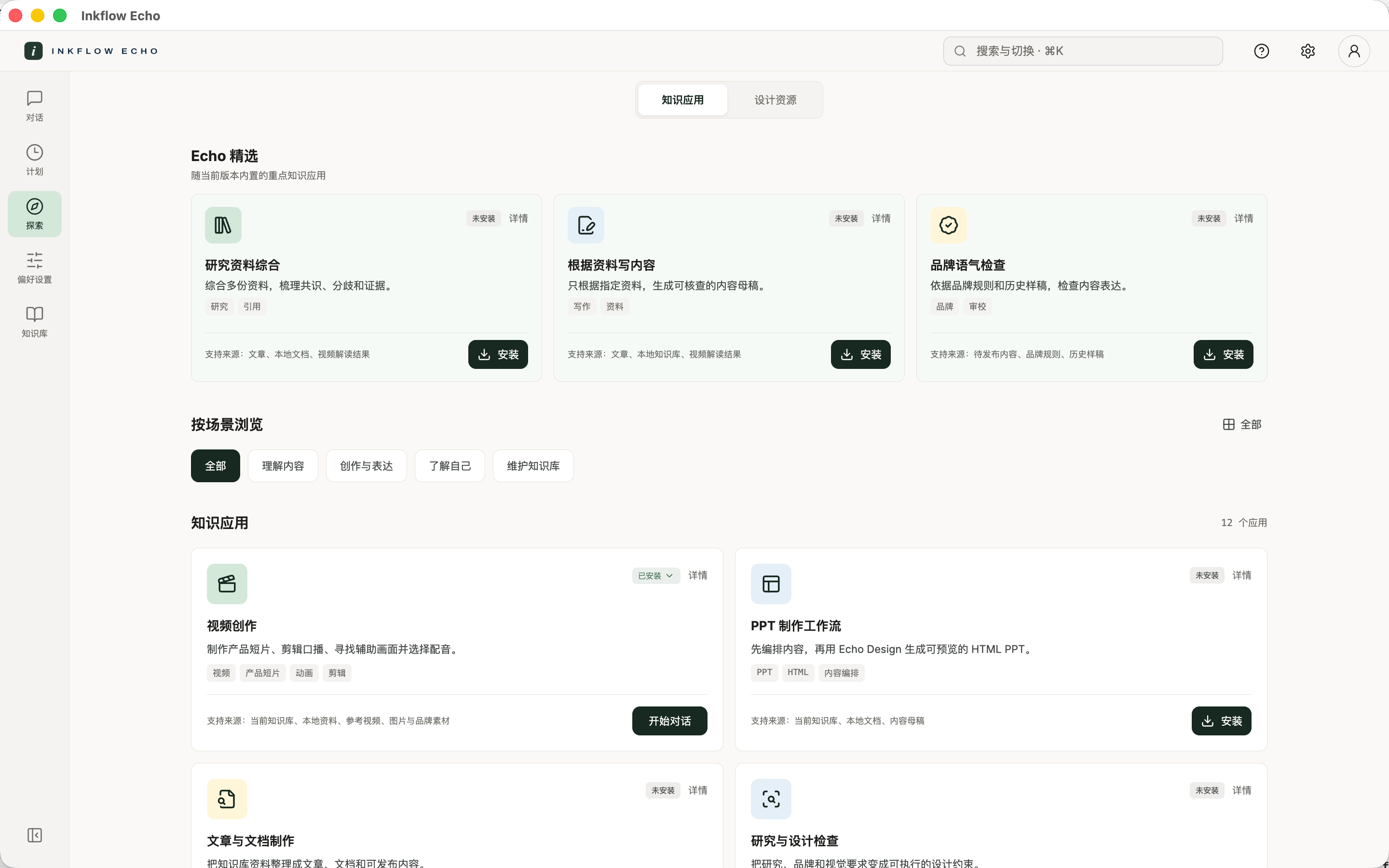Click the 内容编排 tag on PPT card
Viewport: 1389px width, 868px height.
841,673
